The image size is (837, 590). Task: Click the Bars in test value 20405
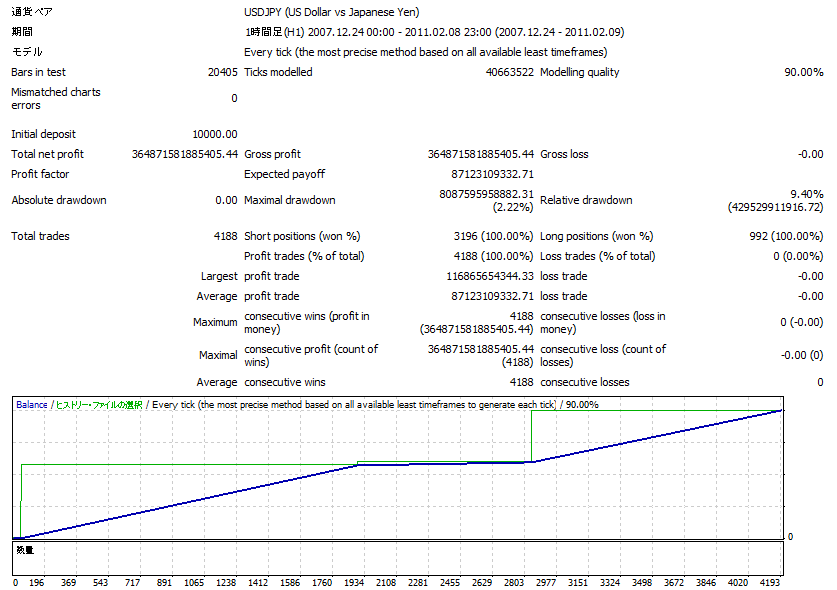click(221, 72)
